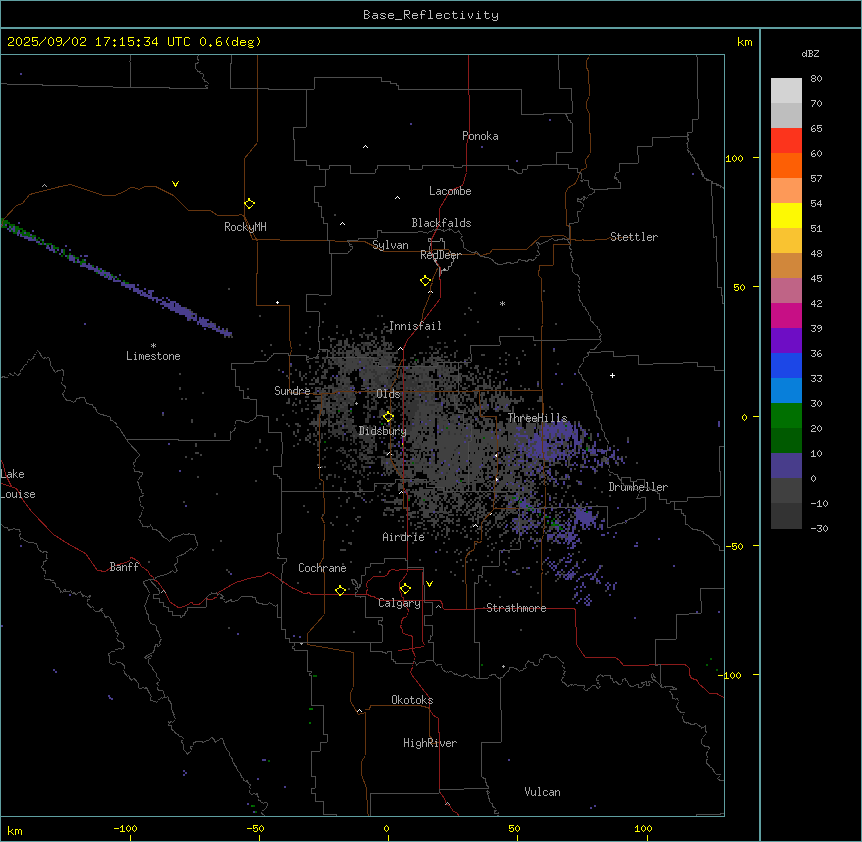Select the Drumheller label
Image resolution: width=862 pixels, height=842 pixels.
tap(638, 487)
